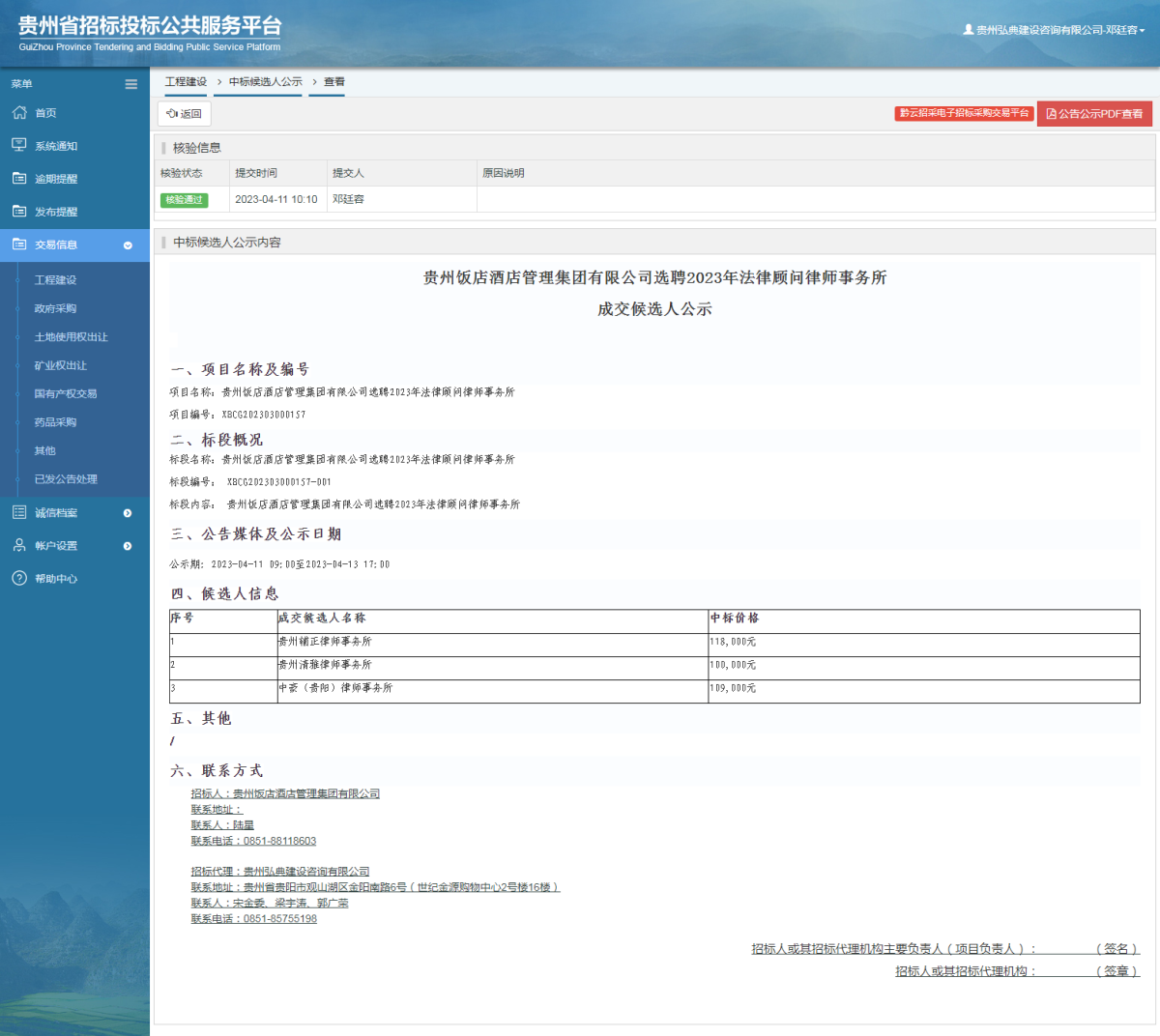The image size is (1160, 1036).
Task: Click 招标代理：贵州弘典建设咨询有限公司 line
Action: point(280,872)
